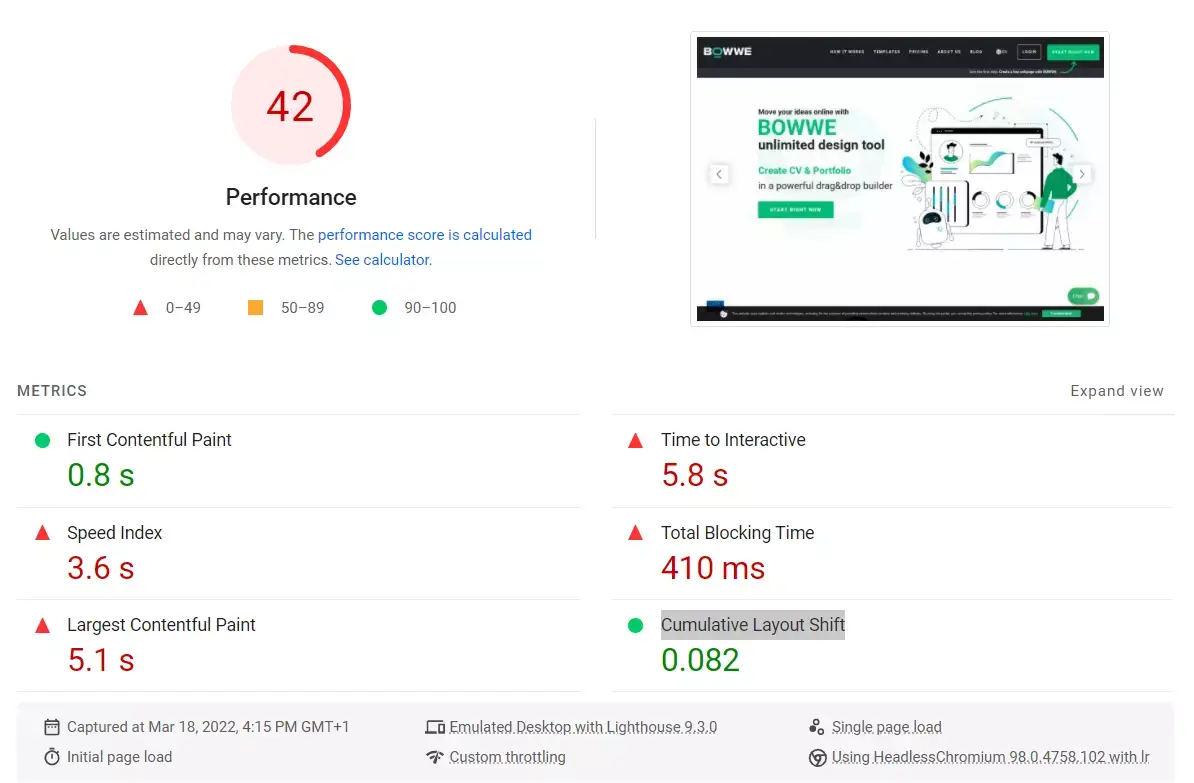Click the METRICS section heading
The width and height of the screenshot is (1194, 783).
coord(52,391)
